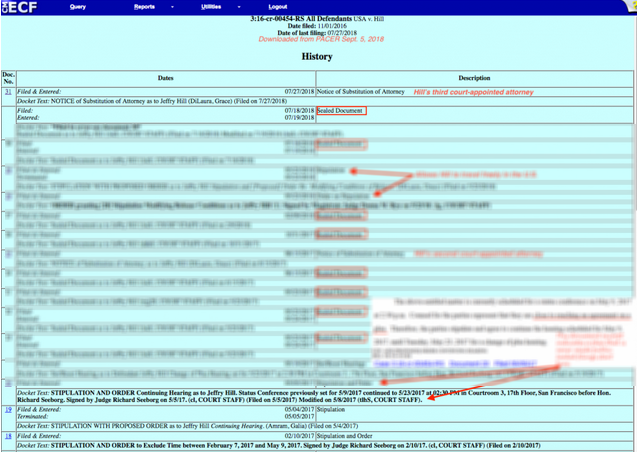Select the 'Notice of Substitution of Attorney' description
637x456 pixels.
click(x=360, y=92)
